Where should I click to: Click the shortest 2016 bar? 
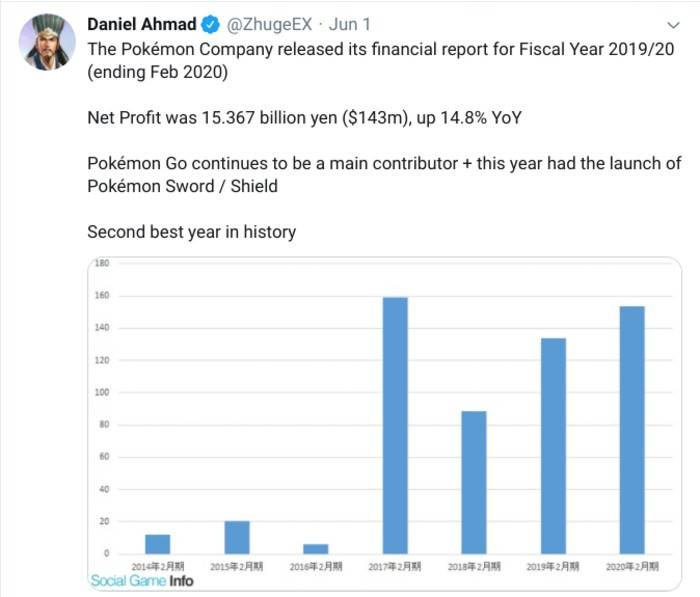(x=315, y=548)
